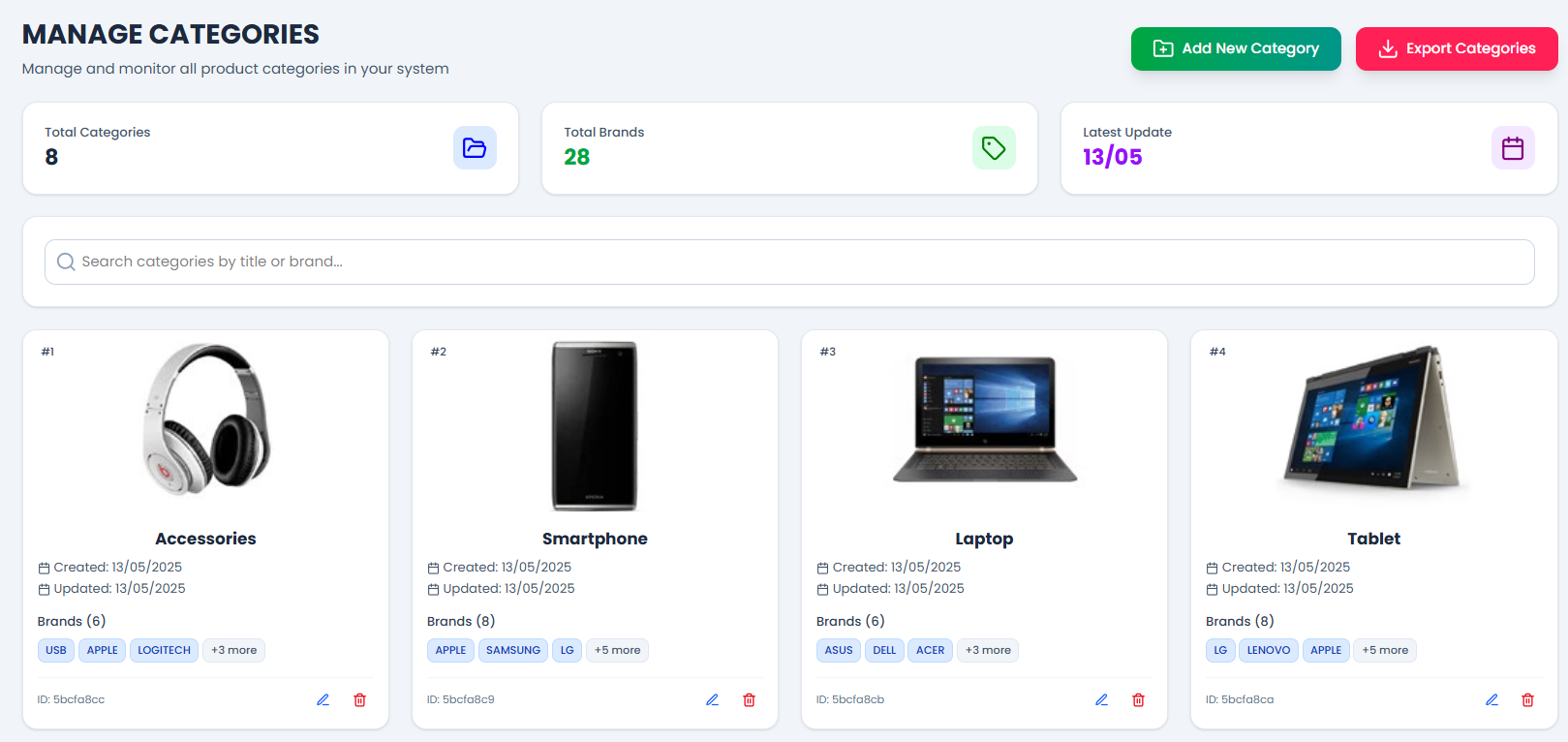Expand the +5 more brands in Tablet
This screenshot has width=1568, height=742.
pos(1385,650)
